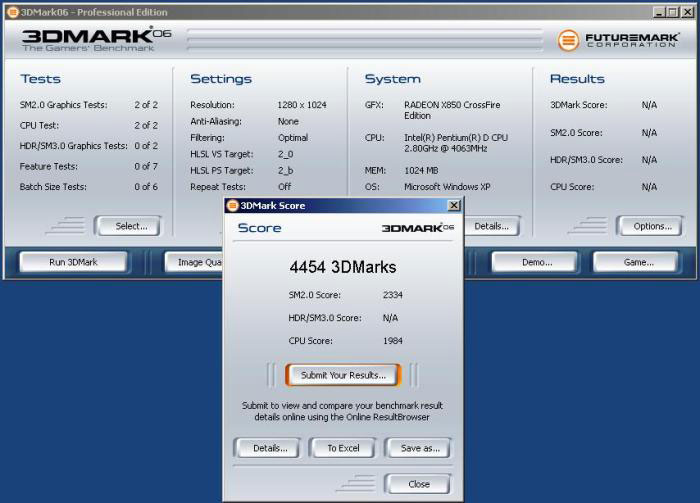The height and width of the screenshot is (503, 700).
Task: Click 3DMark Score N/A in Results
Action: click(649, 105)
